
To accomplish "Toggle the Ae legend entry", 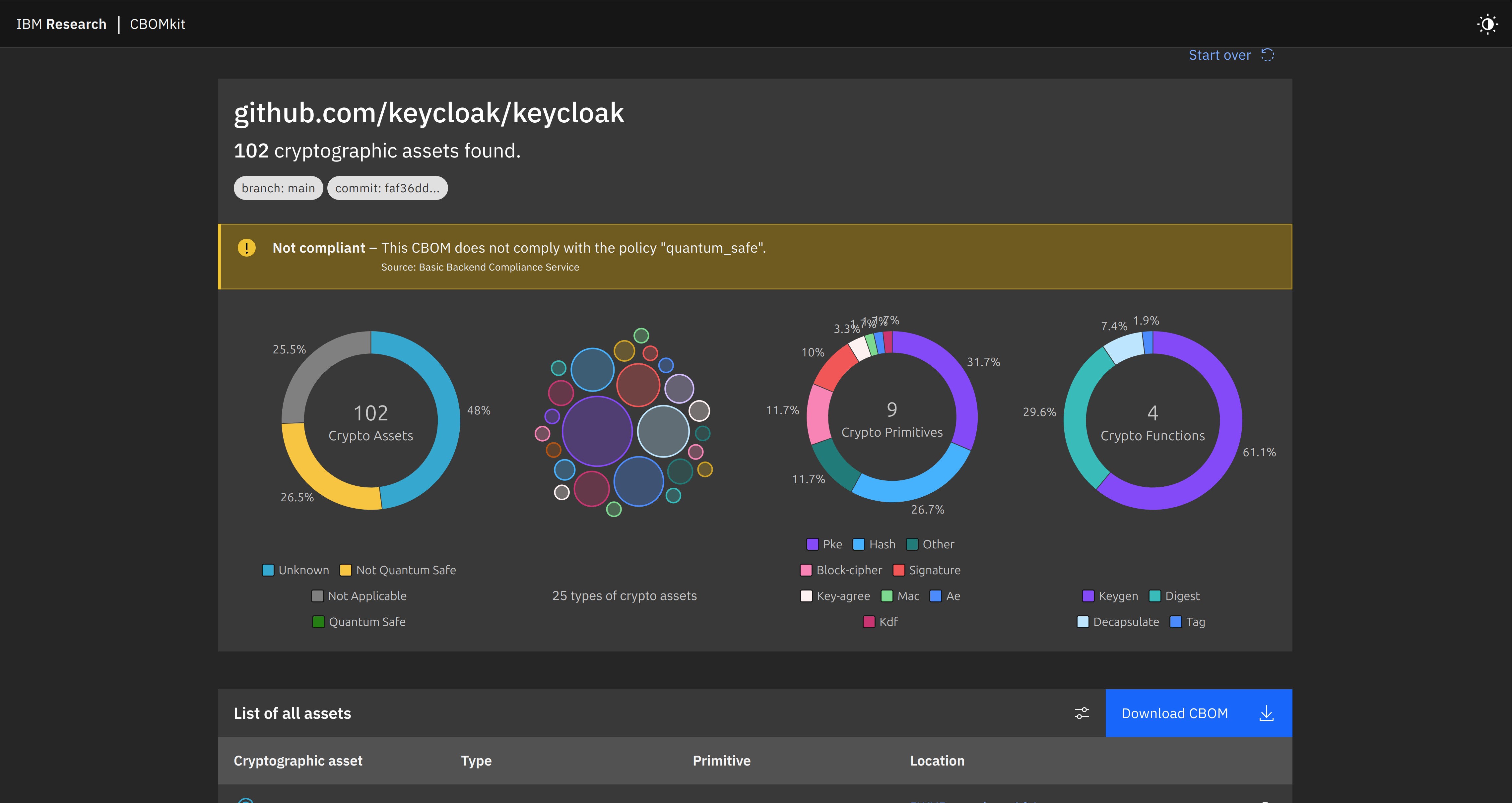I will (x=945, y=596).
